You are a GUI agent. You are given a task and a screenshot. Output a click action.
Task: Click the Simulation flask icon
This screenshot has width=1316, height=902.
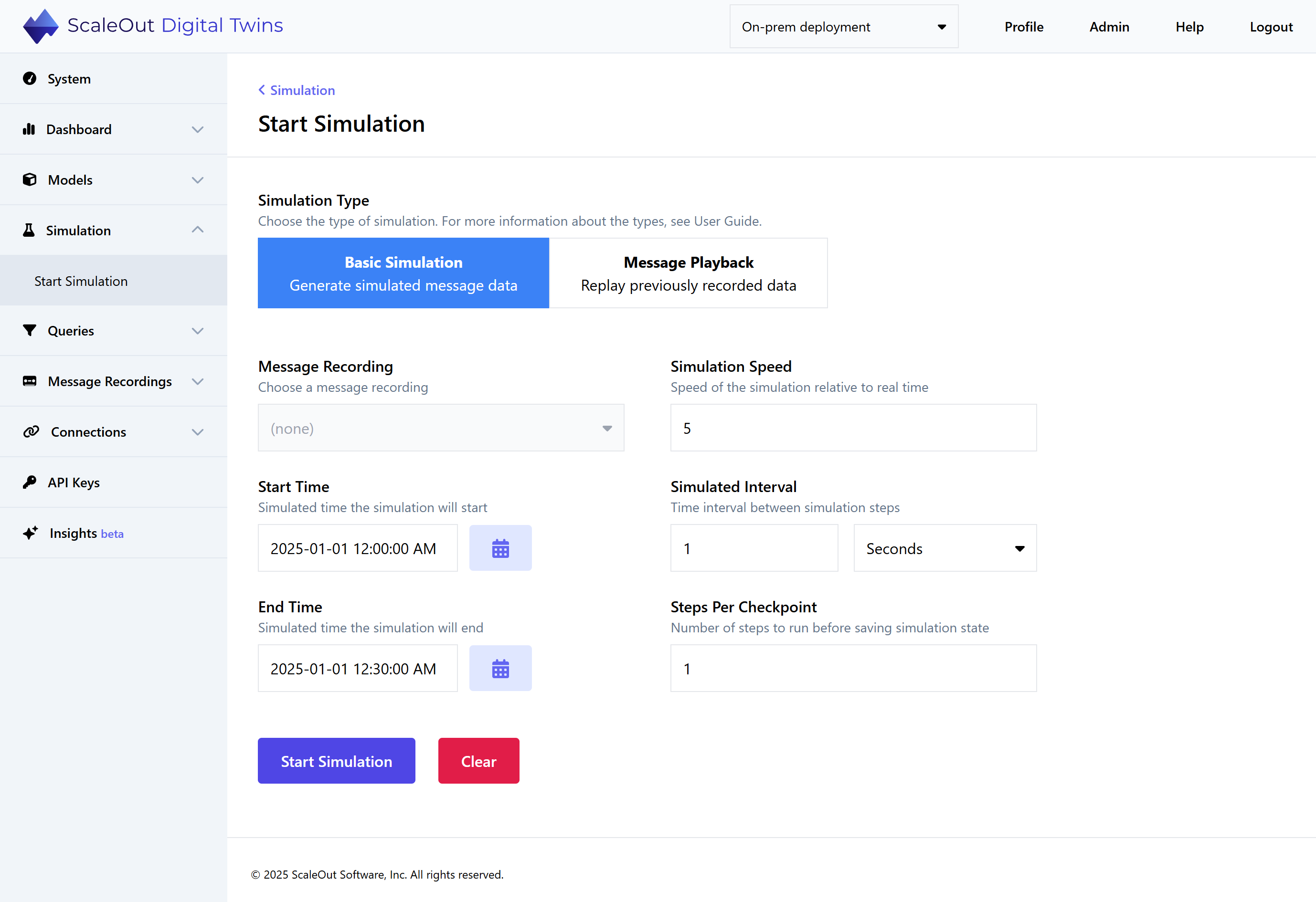click(28, 231)
